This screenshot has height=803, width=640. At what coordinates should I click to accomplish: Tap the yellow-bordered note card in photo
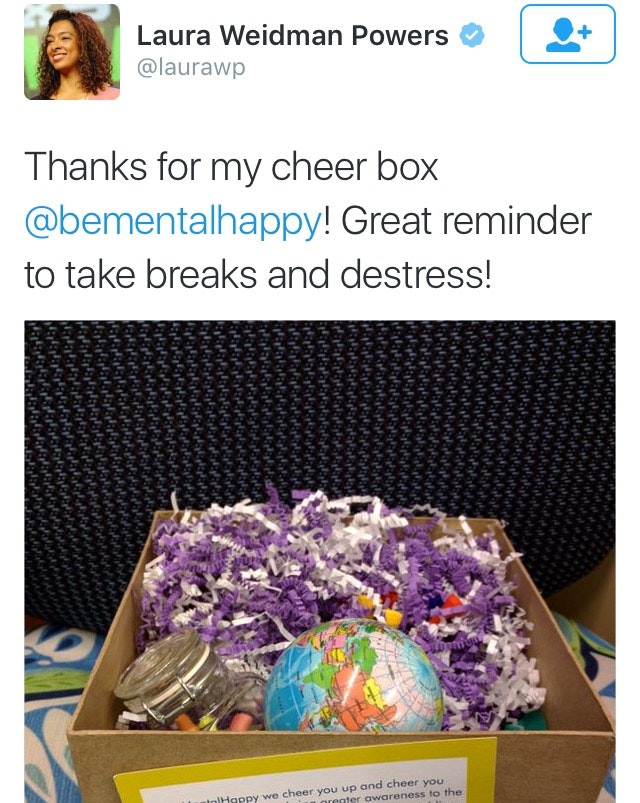click(305, 773)
